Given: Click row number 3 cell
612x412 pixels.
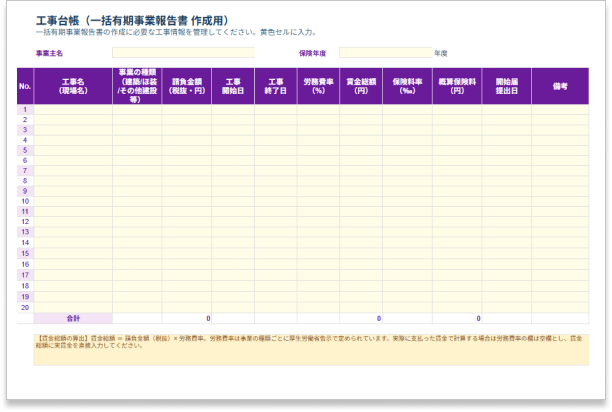Looking at the screenshot, I should [25, 130].
